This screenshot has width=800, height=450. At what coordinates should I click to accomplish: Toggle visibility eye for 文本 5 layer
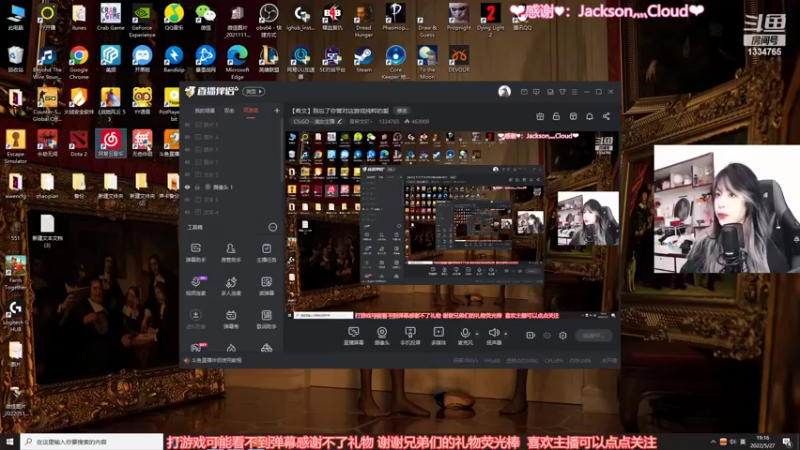tap(187, 174)
